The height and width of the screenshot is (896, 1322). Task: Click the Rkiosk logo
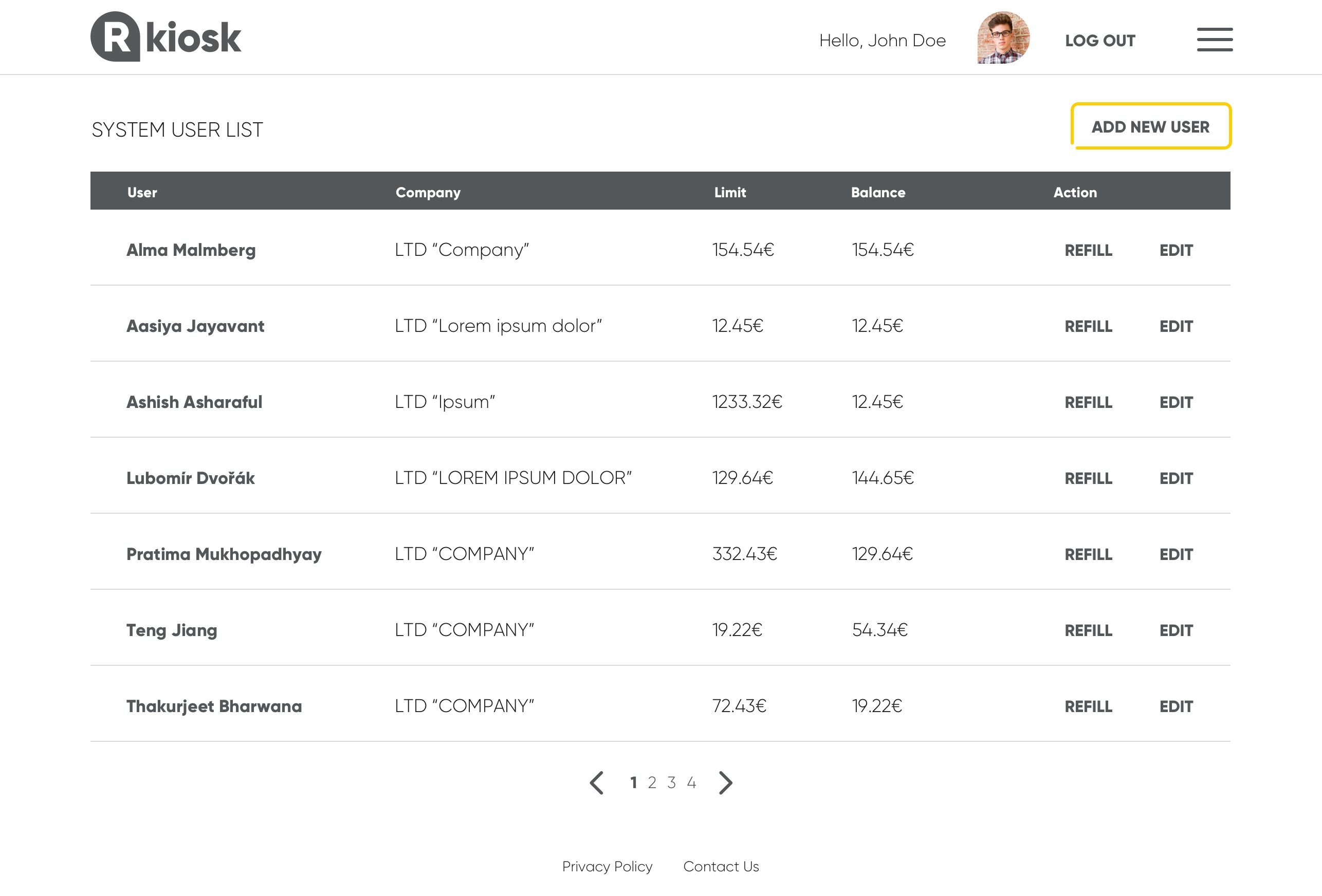point(166,37)
